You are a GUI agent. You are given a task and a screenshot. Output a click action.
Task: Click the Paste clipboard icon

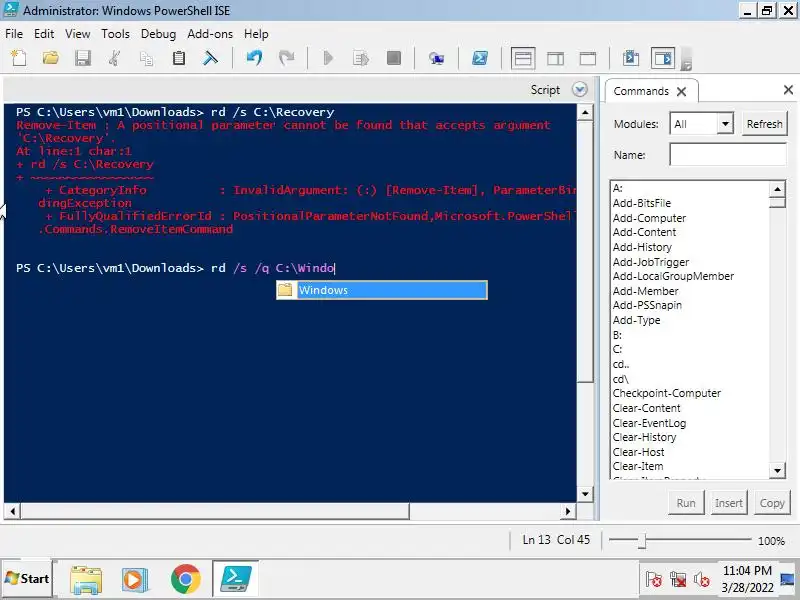179,58
